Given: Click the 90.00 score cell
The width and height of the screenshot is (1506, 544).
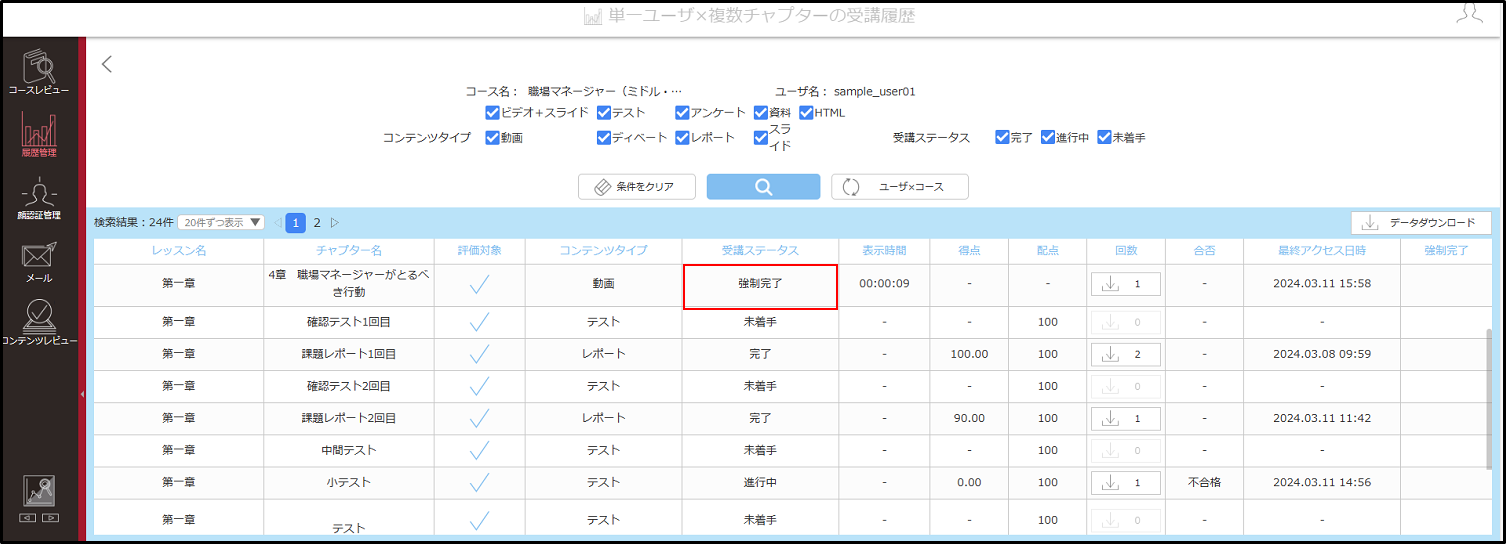Looking at the screenshot, I should [x=969, y=418].
